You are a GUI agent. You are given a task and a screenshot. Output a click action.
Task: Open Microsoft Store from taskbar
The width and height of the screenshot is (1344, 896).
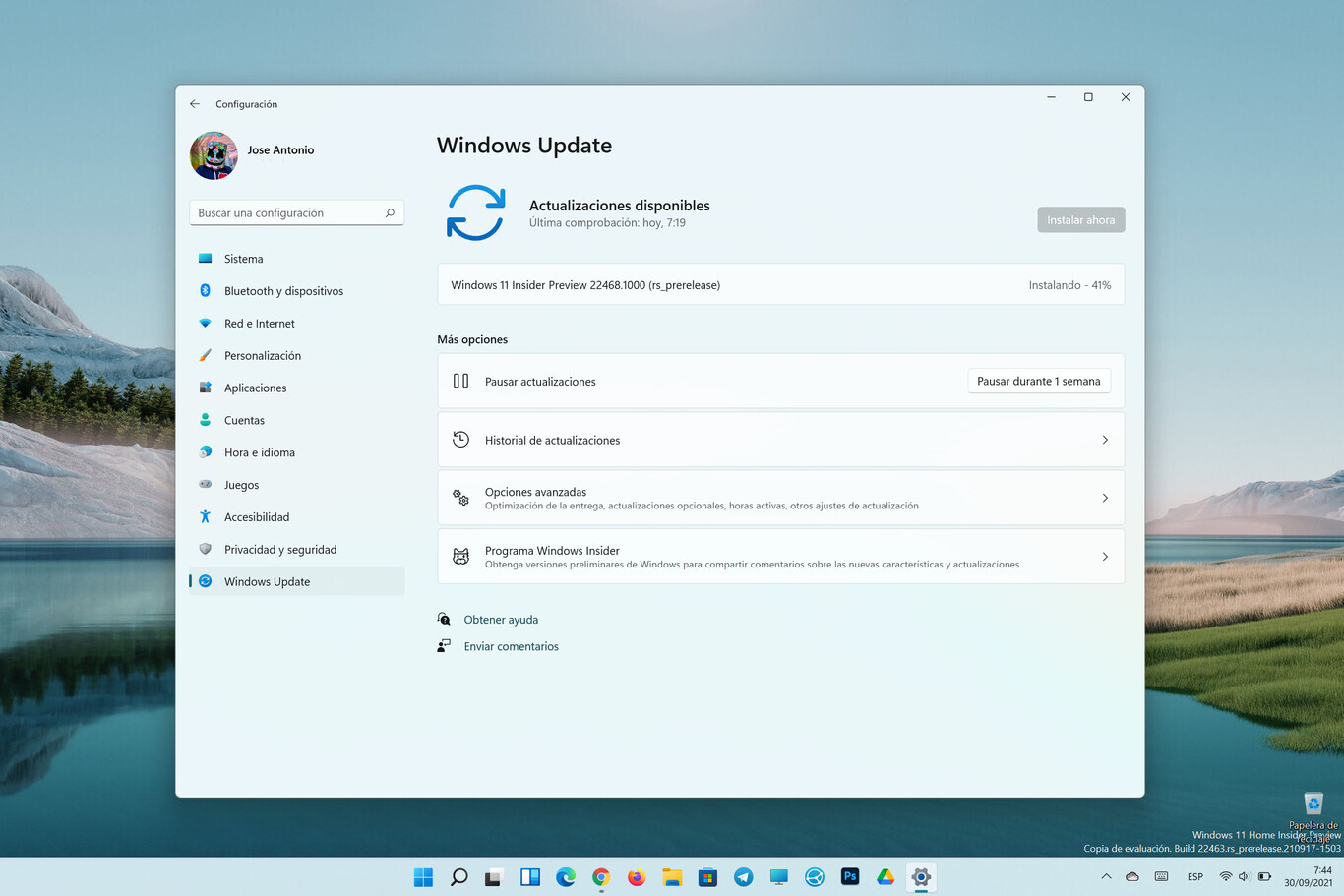pyautogui.click(x=707, y=877)
